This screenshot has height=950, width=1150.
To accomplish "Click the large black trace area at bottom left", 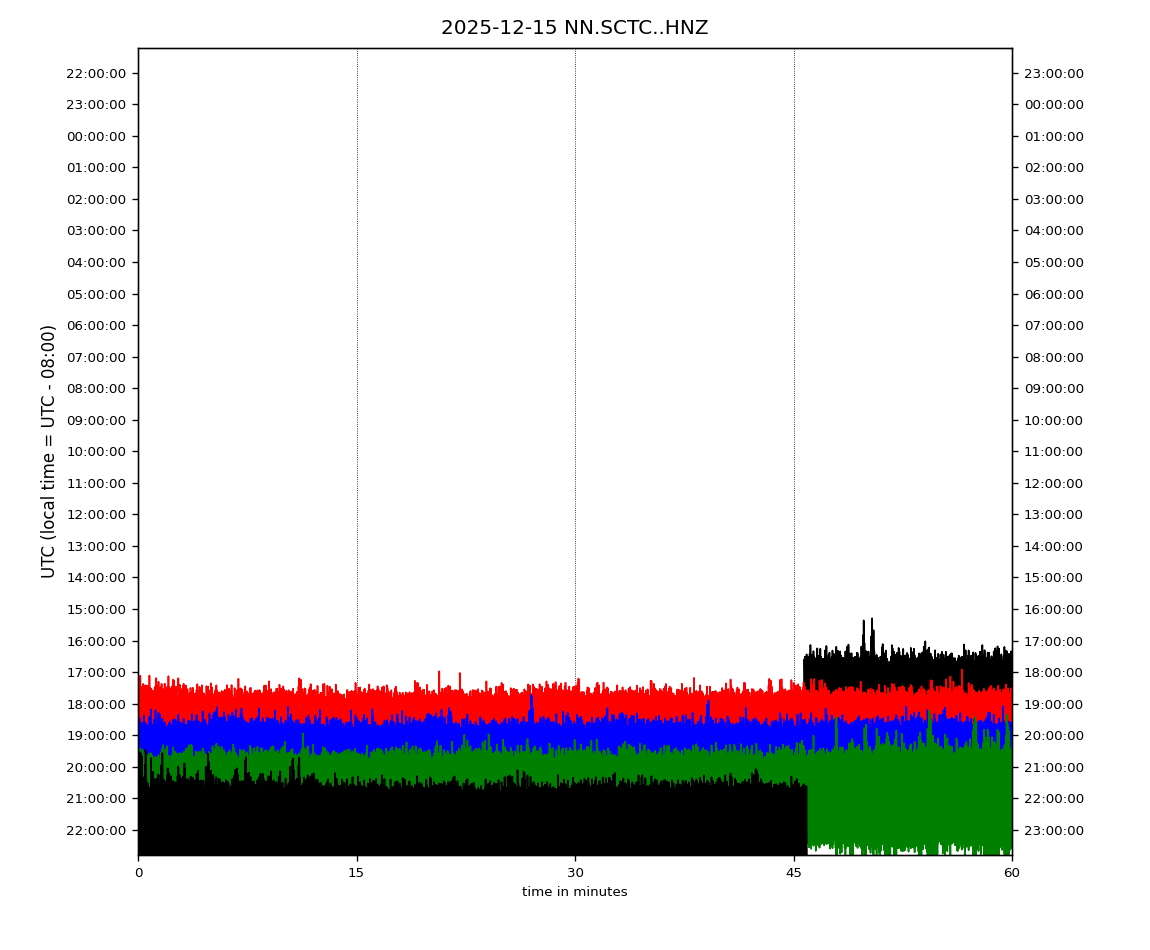I will coord(450,820).
